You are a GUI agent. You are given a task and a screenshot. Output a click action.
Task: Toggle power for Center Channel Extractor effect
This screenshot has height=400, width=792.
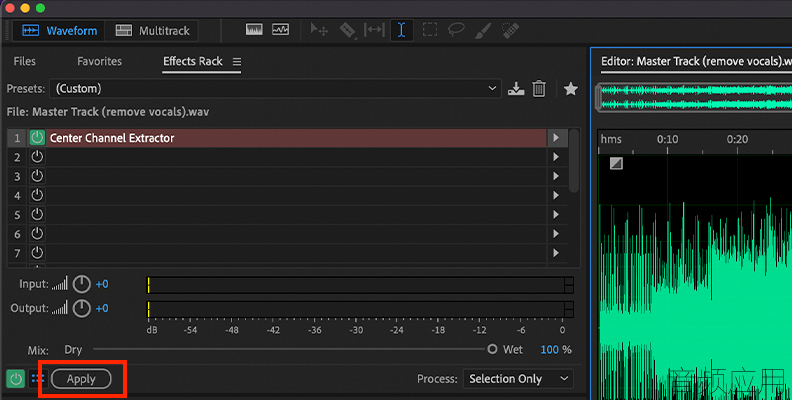pyautogui.click(x=37, y=137)
